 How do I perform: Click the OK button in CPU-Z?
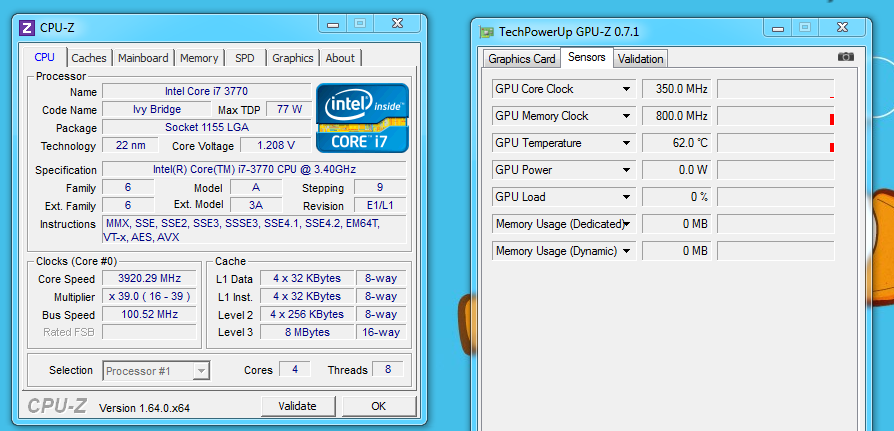(379, 406)
